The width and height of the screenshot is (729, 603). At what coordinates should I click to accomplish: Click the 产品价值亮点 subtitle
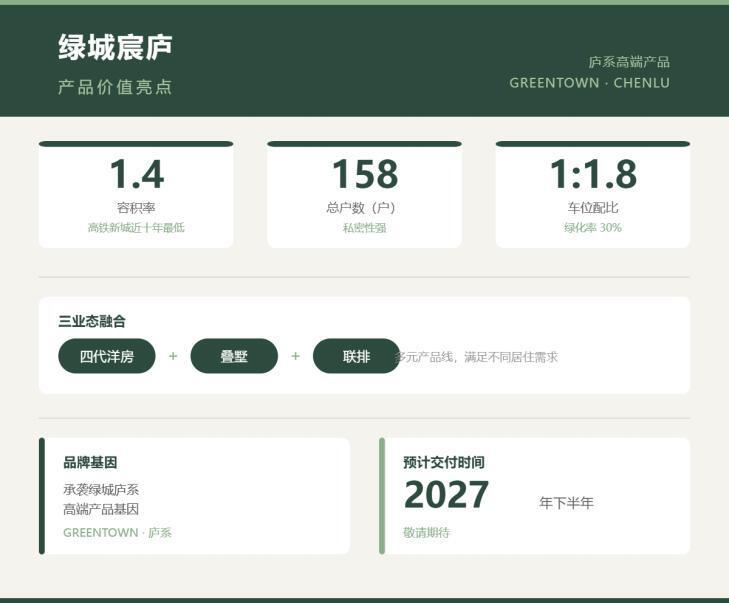pos(115,87)
